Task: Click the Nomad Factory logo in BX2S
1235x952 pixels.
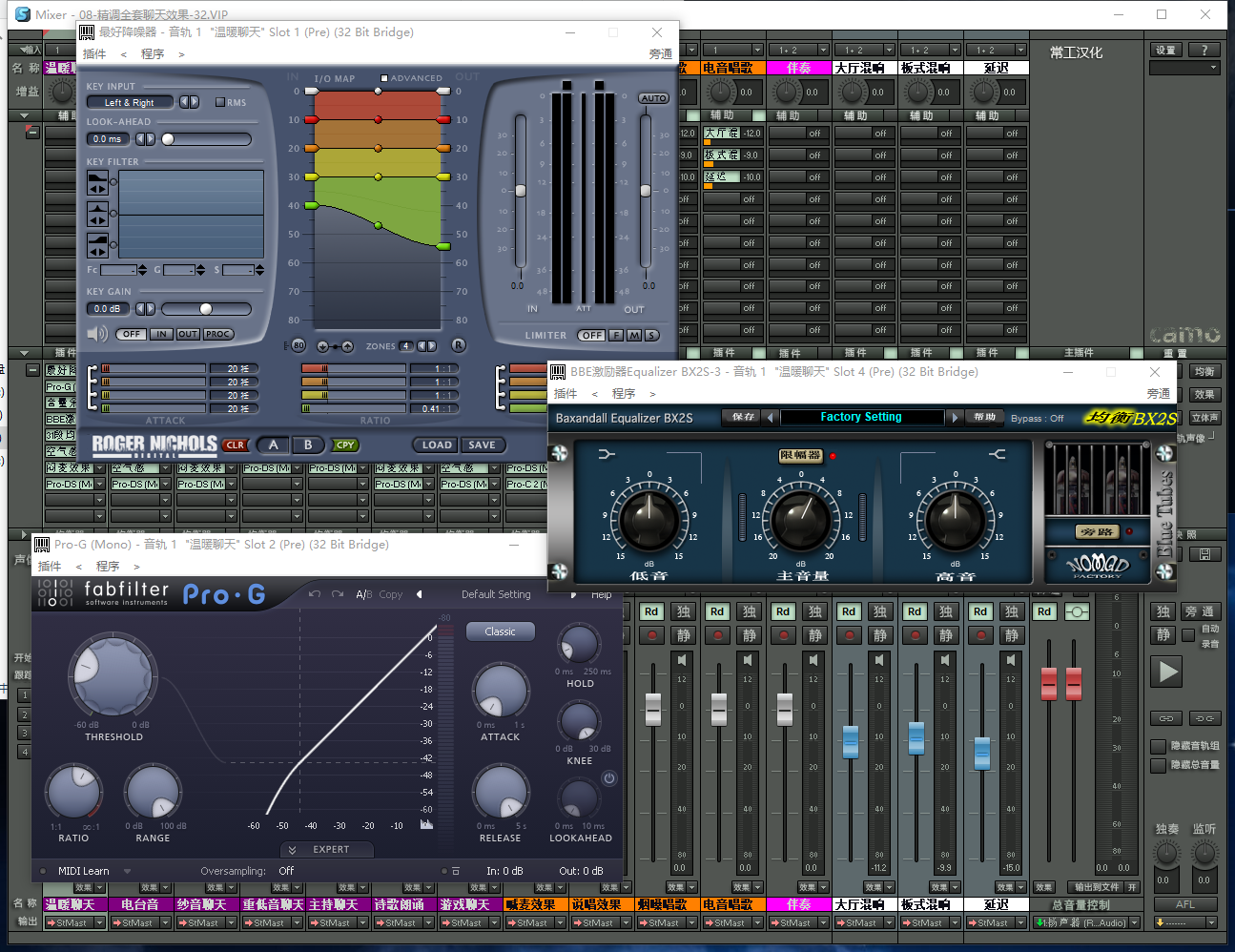Action: (x=1098, y=564)
